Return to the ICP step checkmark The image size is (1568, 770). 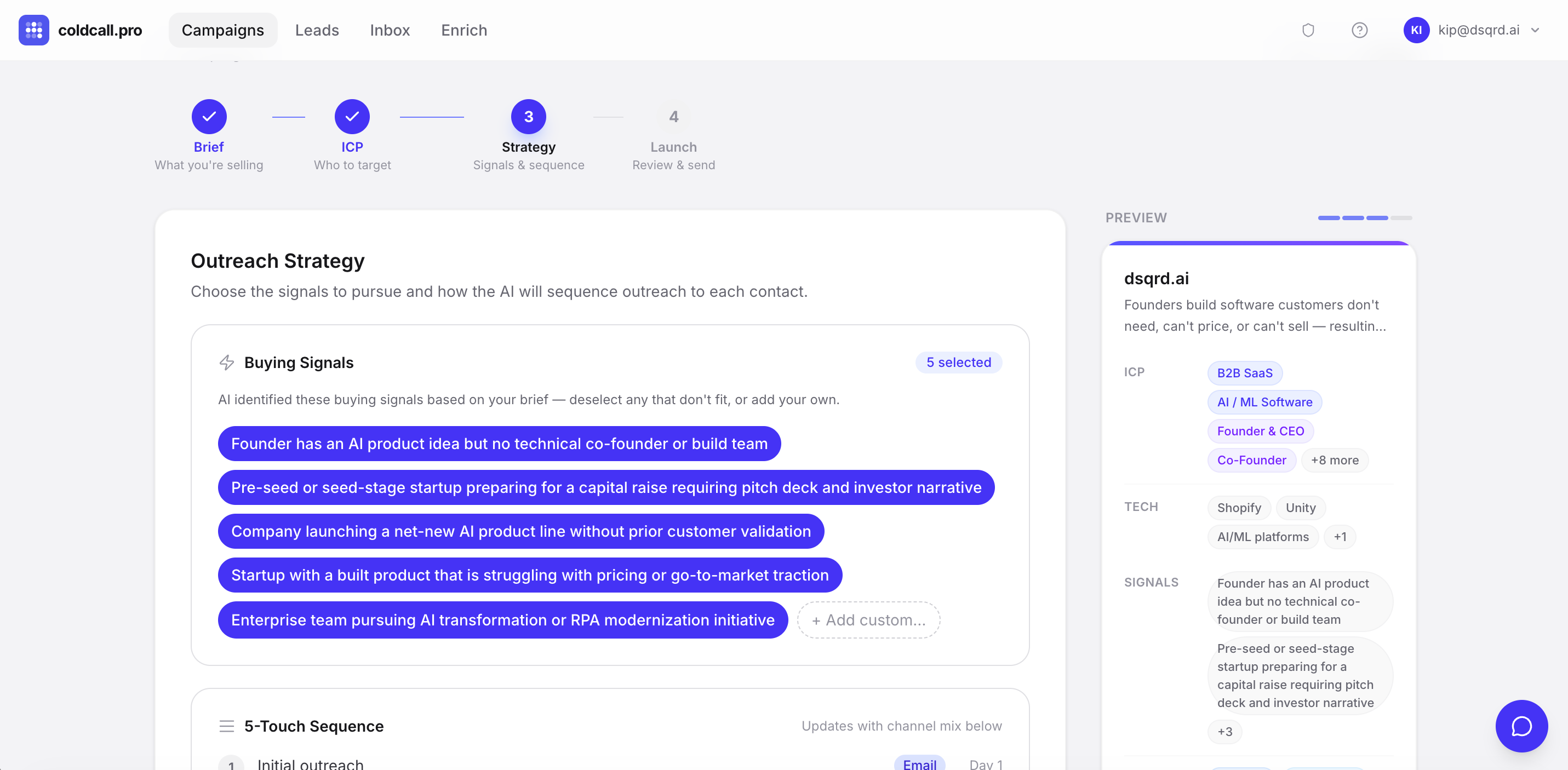(x=352, y=117)
